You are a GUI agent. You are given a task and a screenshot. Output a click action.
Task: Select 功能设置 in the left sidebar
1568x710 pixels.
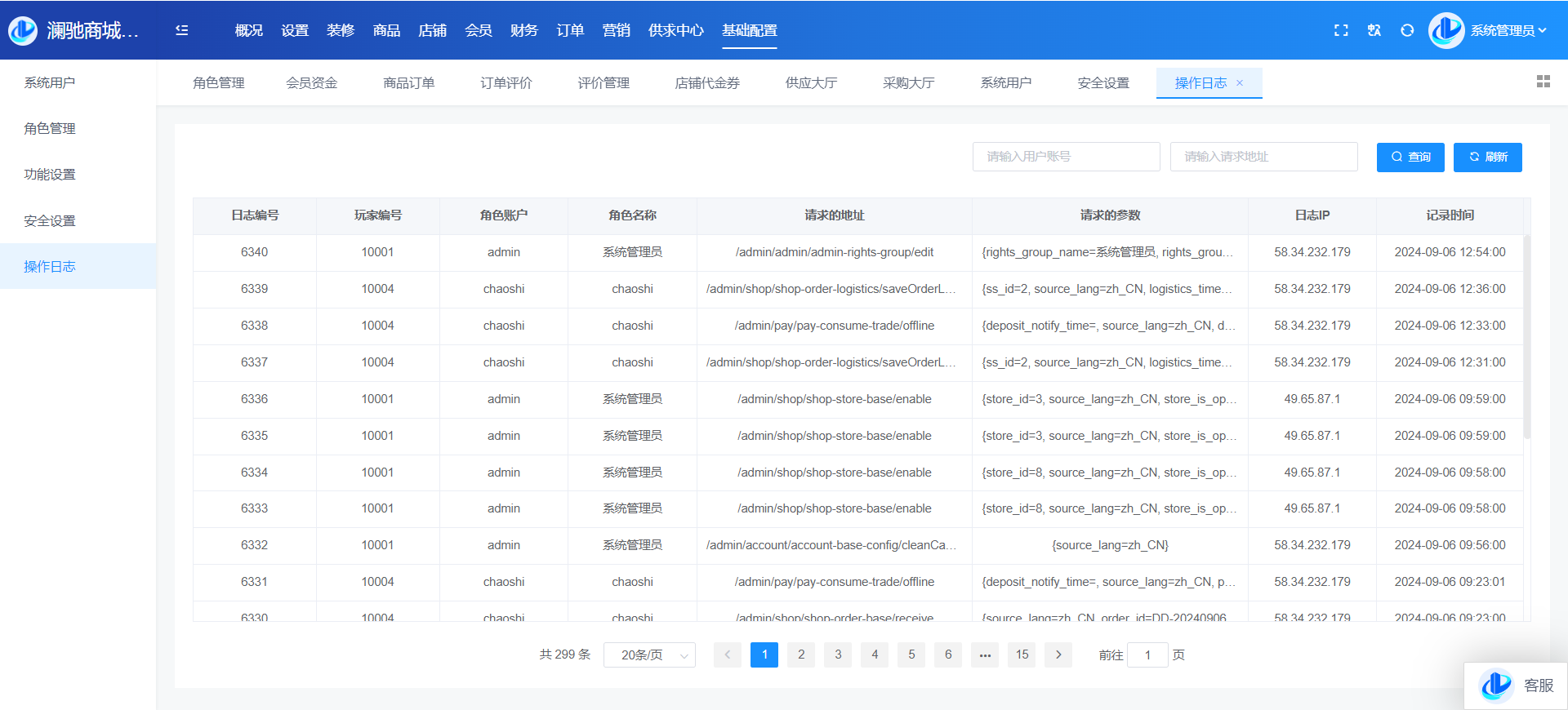coord(50,175)
